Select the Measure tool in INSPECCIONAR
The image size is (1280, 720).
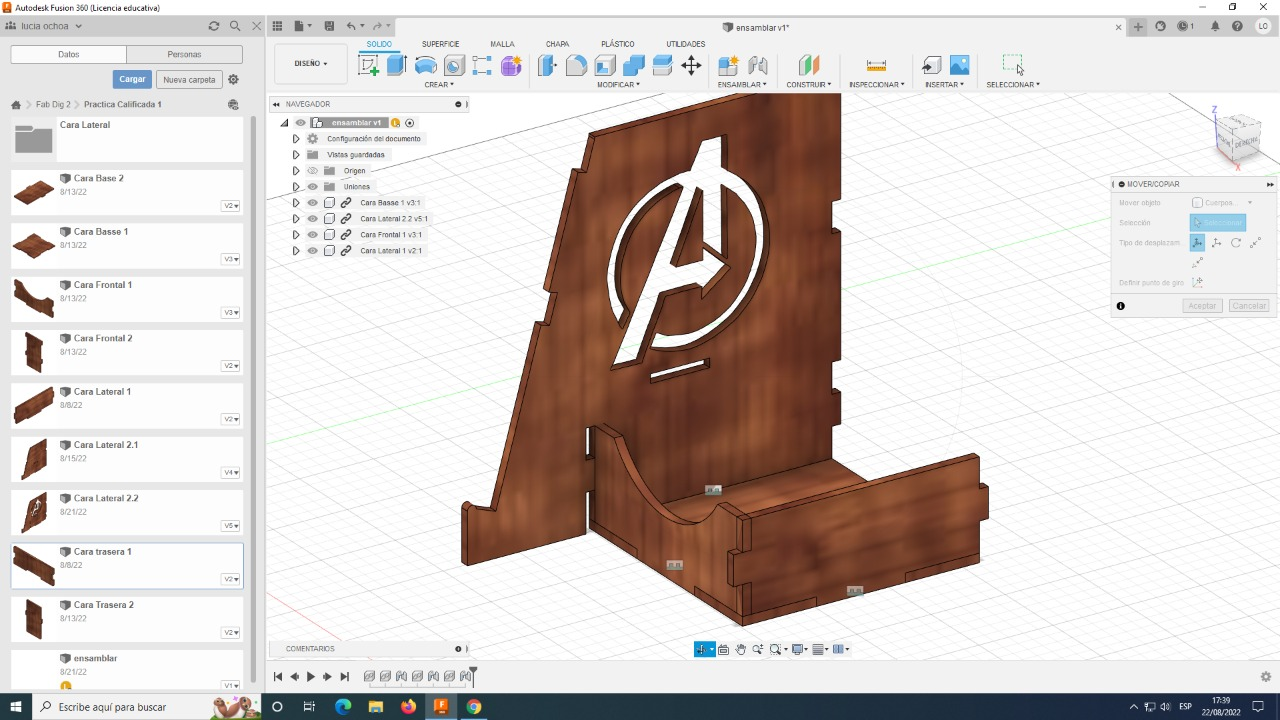coord(876,66)
